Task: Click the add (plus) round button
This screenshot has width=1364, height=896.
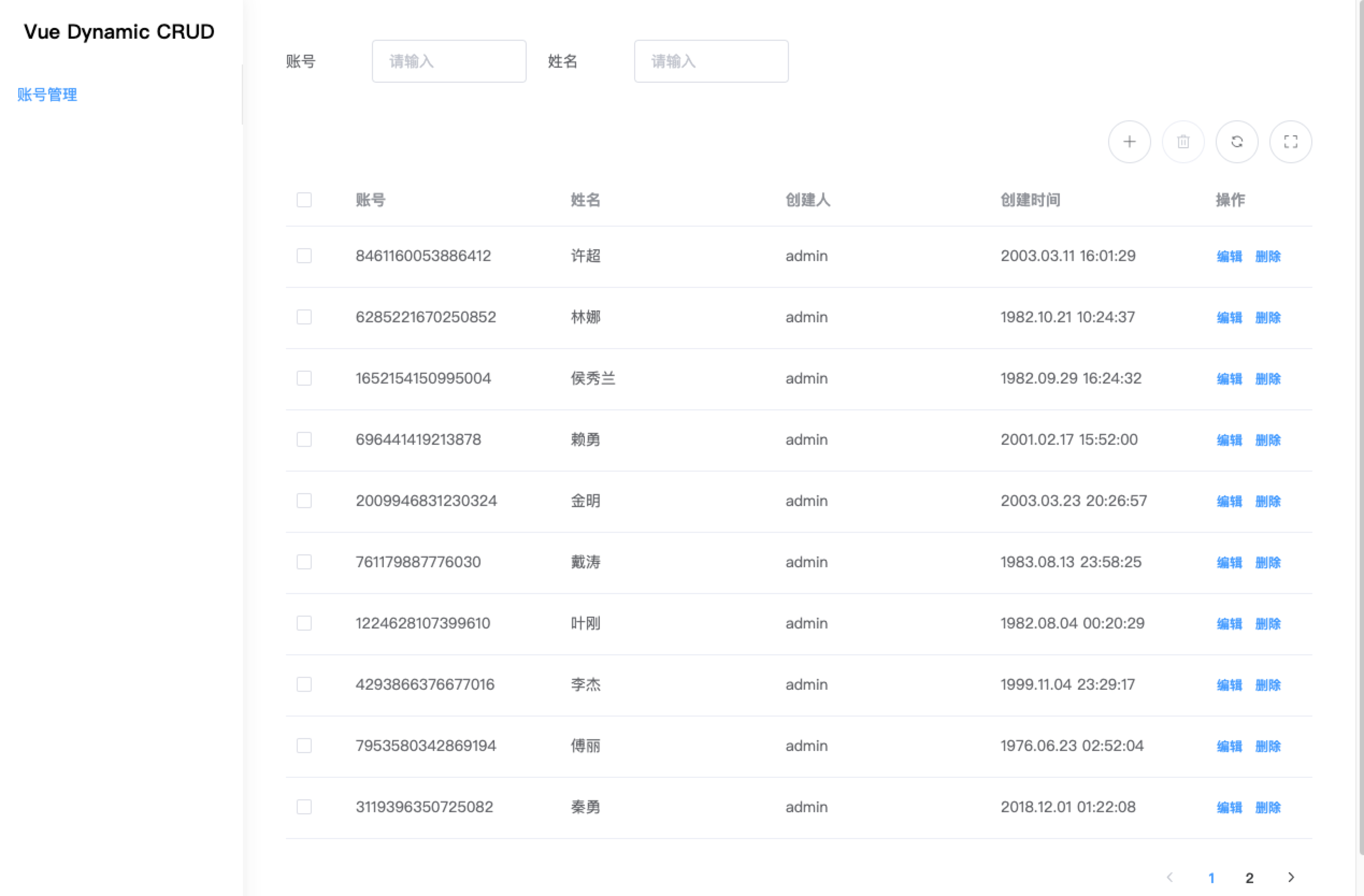Action: (x=1129, y=141)
